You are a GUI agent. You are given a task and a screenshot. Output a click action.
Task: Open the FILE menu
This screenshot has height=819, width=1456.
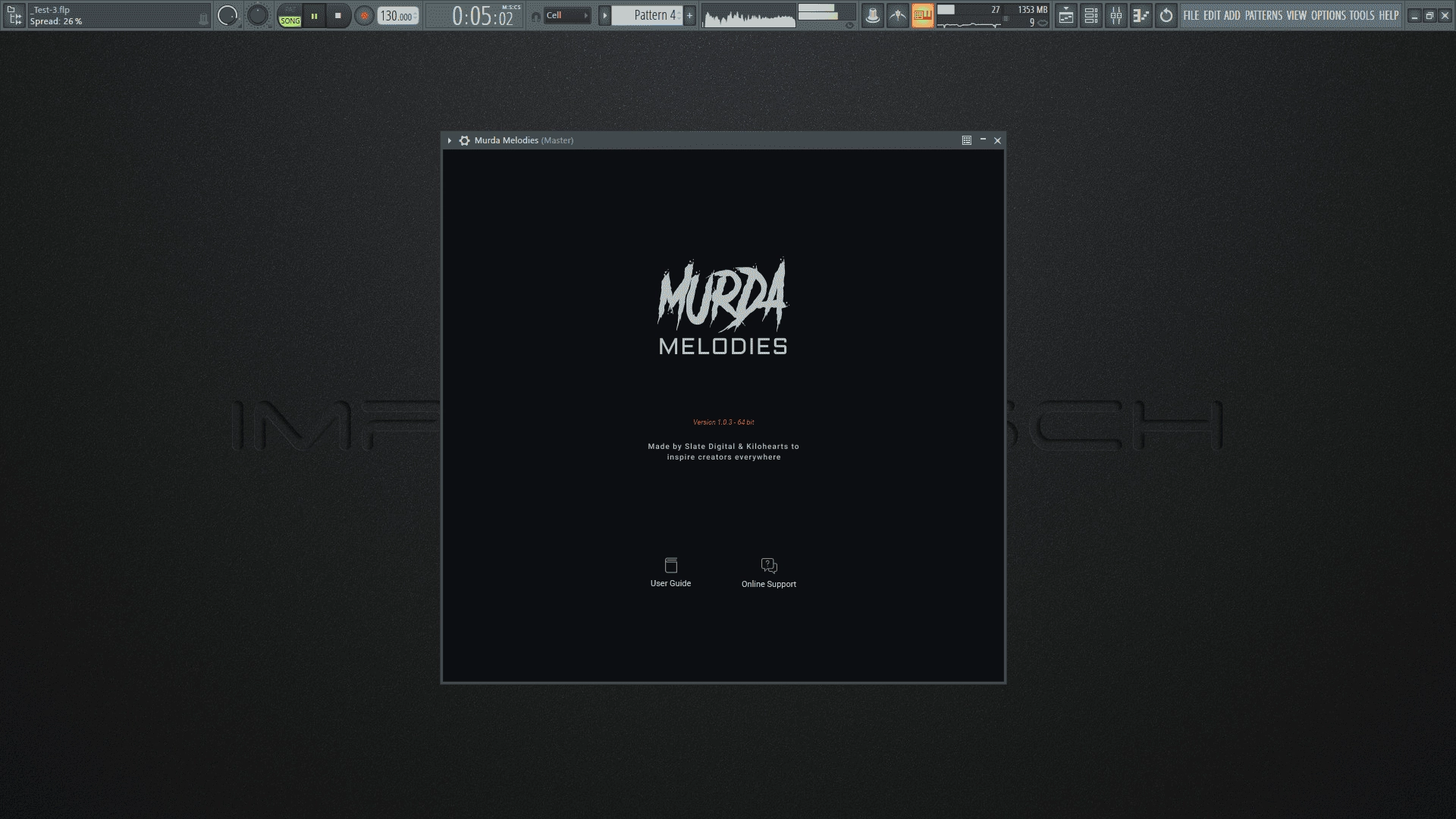pyautogui.click(x=1191, y=15)
